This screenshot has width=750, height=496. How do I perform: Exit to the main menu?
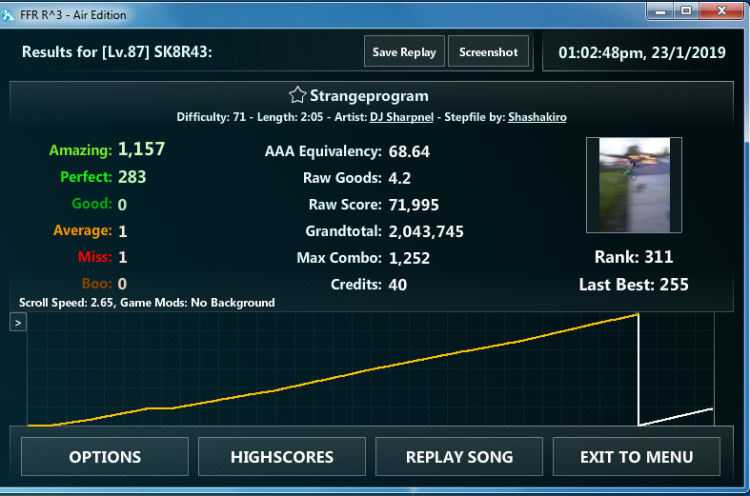click(x=636, y=457)
